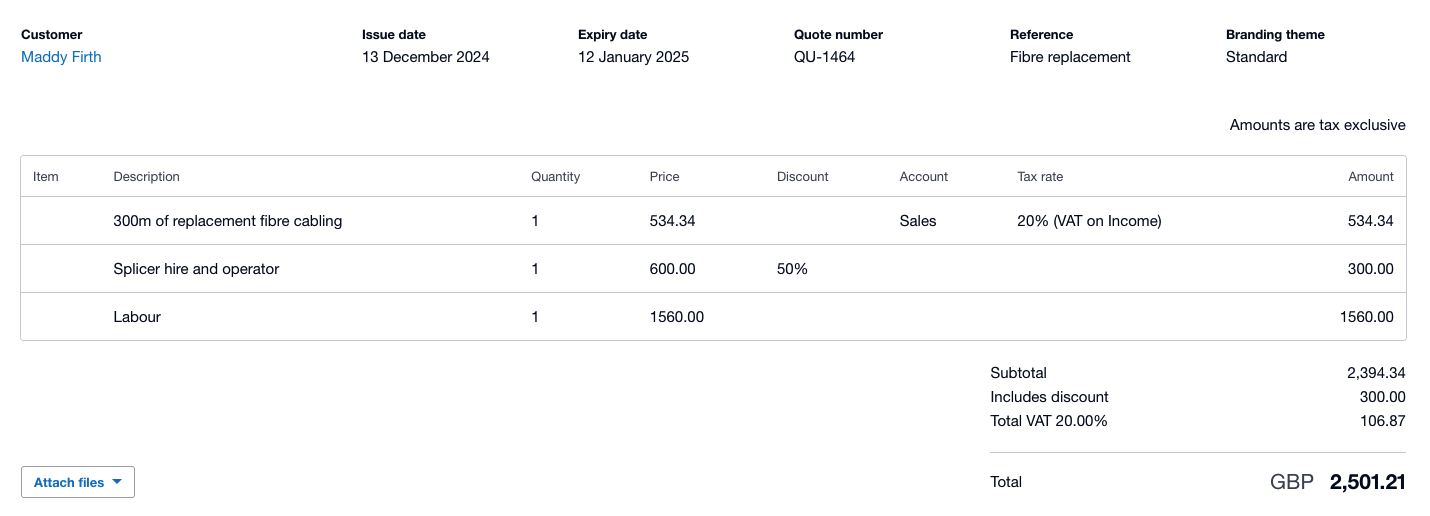
Task: Click the quote number QU-1464
Action: tap(824, 57)
